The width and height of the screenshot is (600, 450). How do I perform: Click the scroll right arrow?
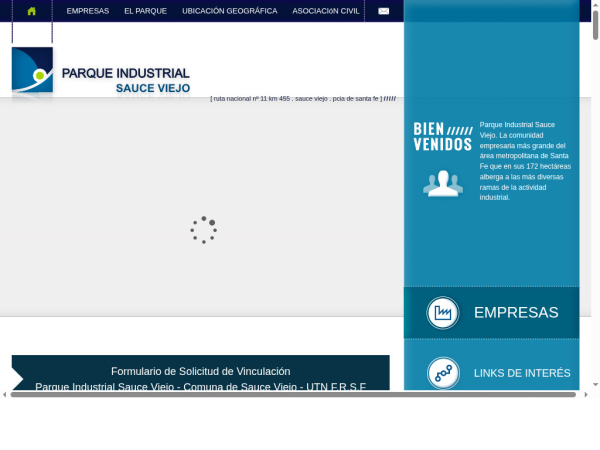coord(586,395)
